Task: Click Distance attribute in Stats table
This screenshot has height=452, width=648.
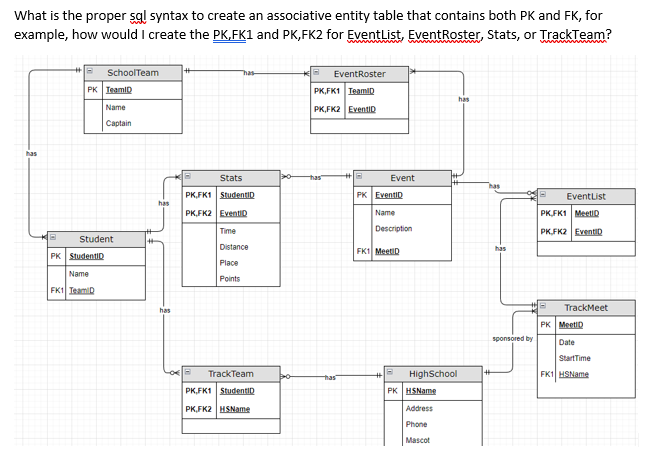Action: [234, 247]
